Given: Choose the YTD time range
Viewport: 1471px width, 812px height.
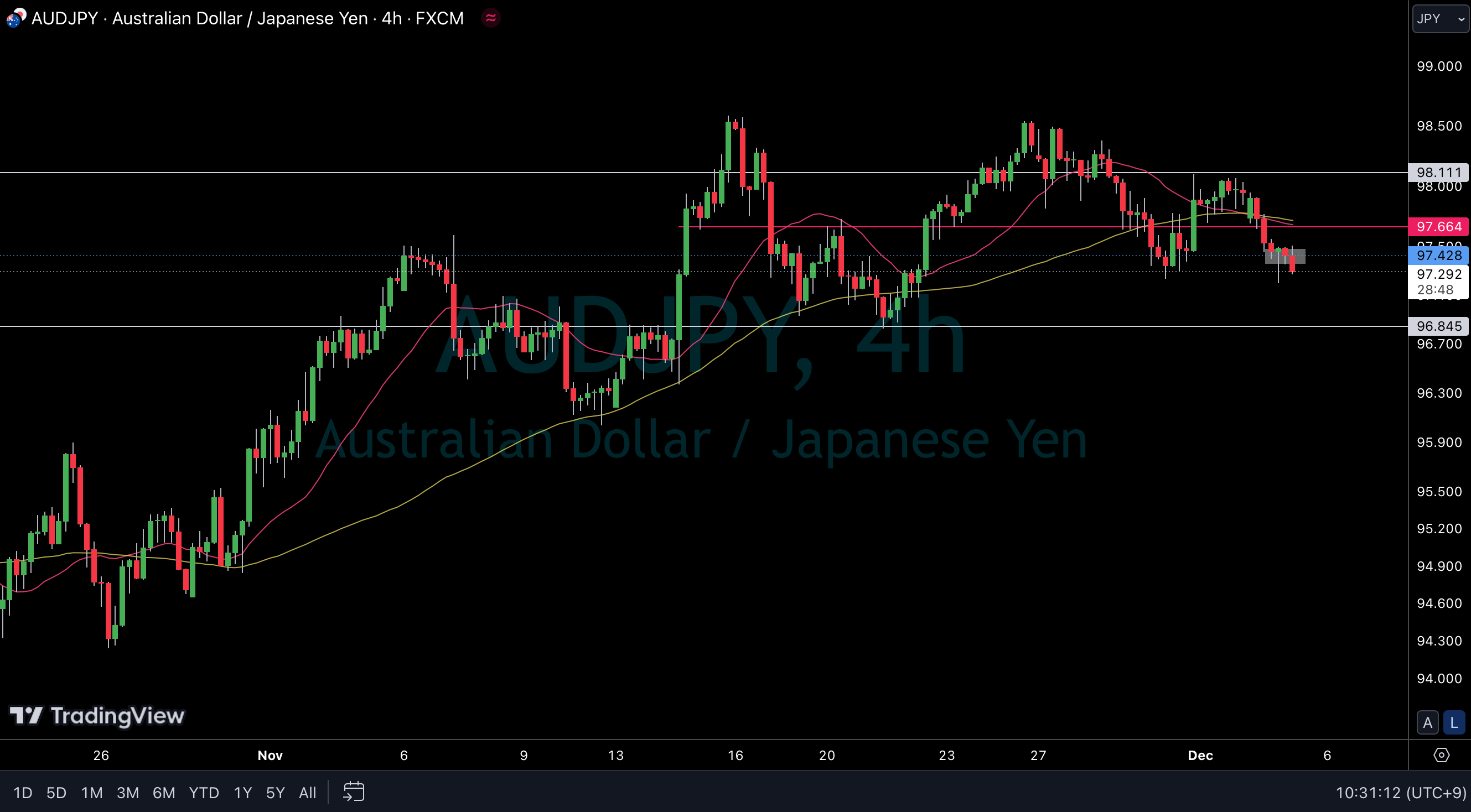Looking at the screenshot, I should (x=204, y=793).
